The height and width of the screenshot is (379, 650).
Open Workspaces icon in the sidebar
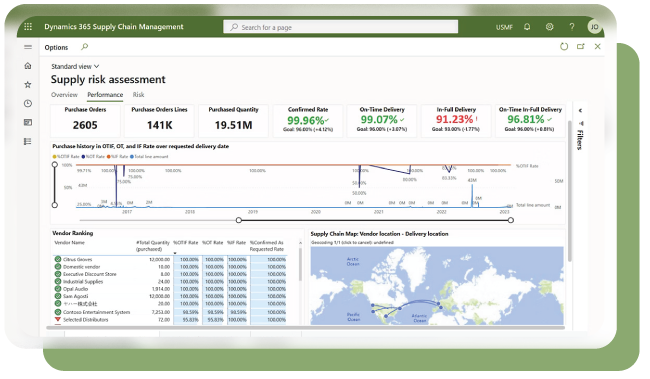(x=28, y=122)
